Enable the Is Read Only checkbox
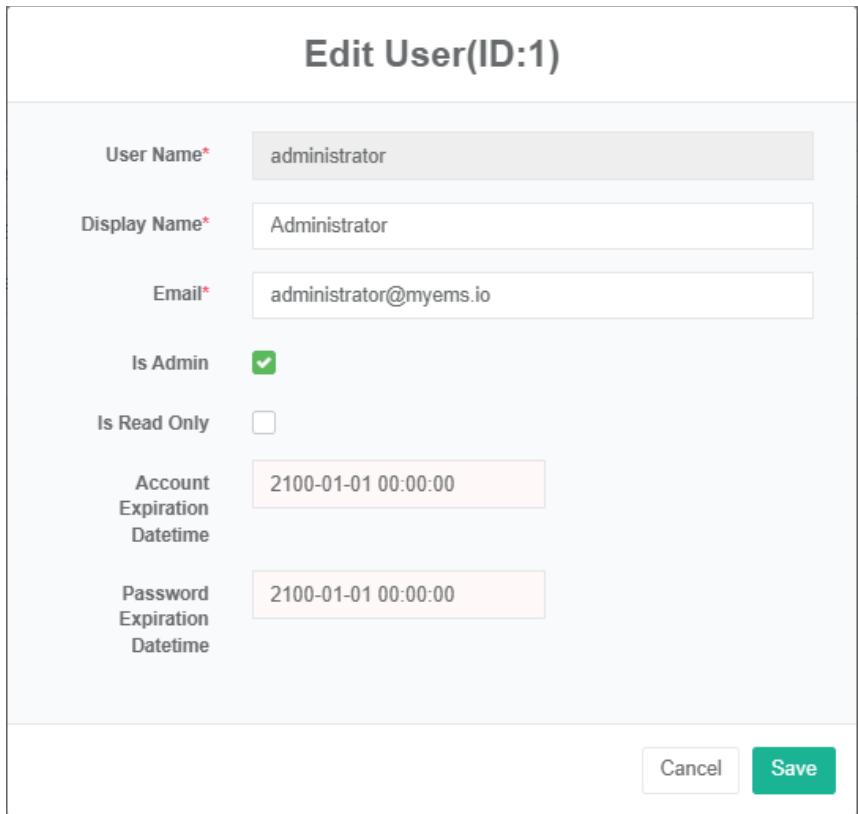This screenshot has height=814, width=858. (x=264, y=423)
